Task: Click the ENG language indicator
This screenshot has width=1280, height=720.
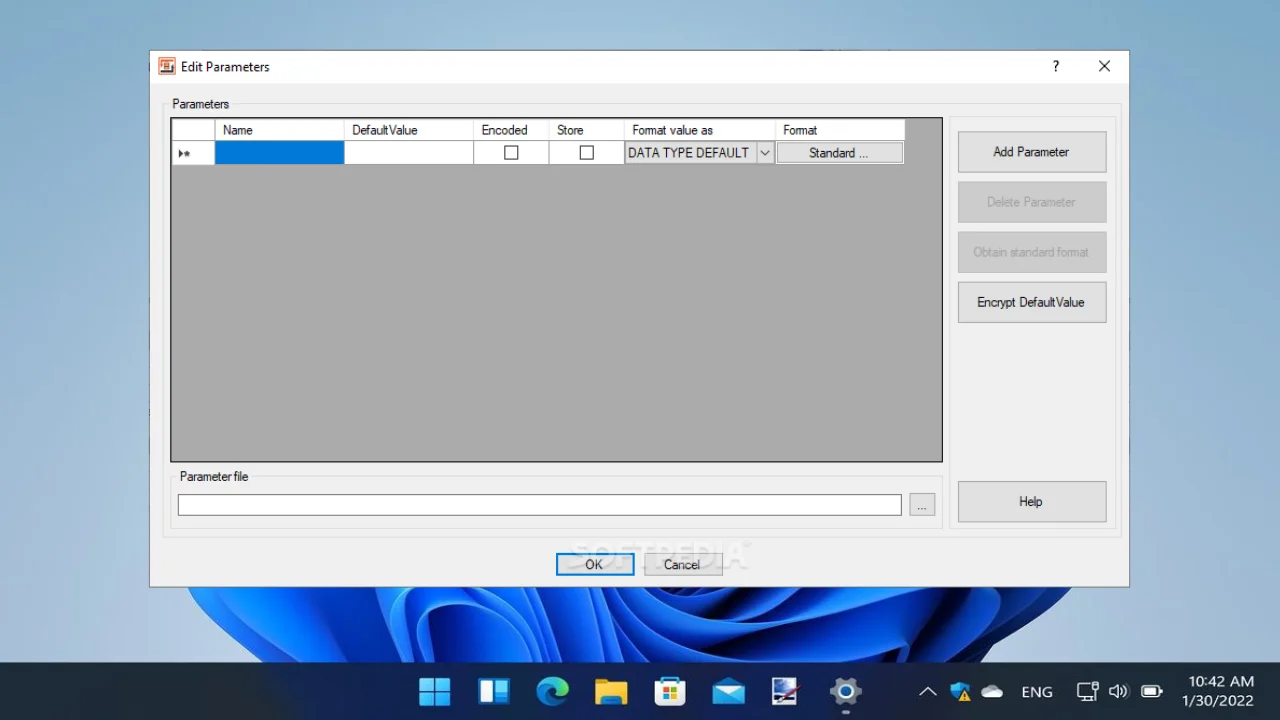Action: tap(1037, 691)
